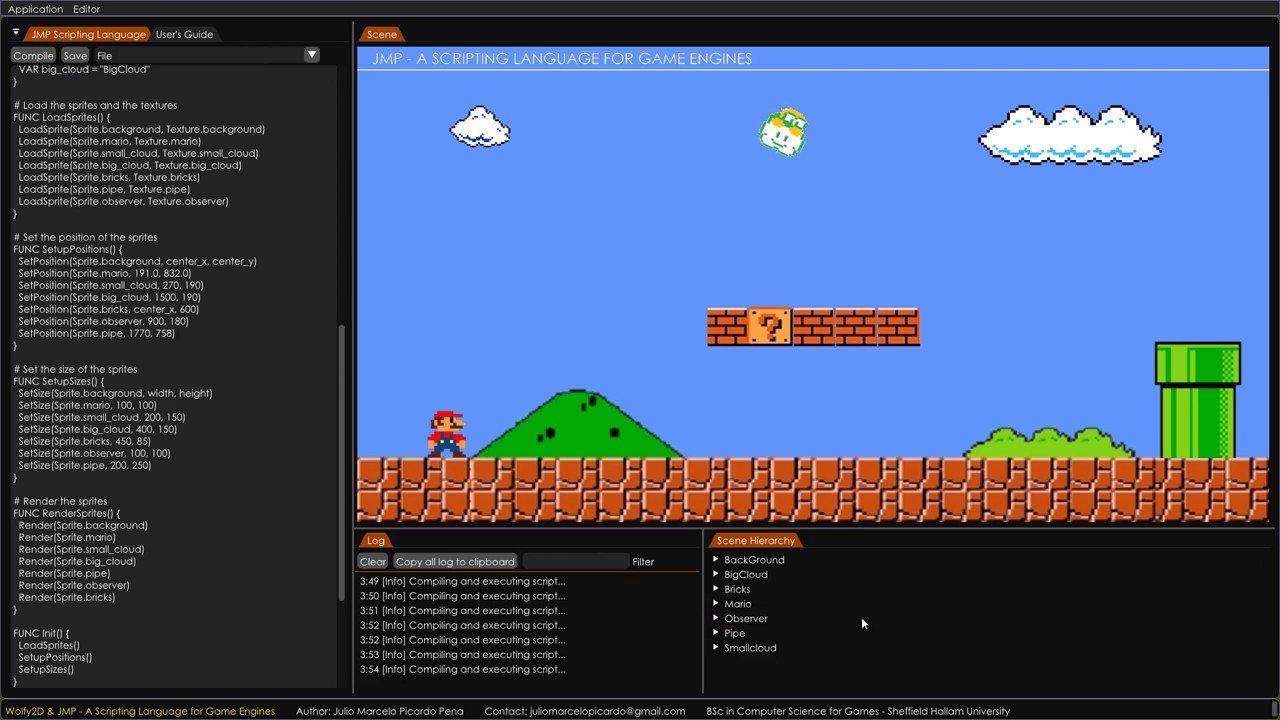Viewport: 1280px width, 720px height.
Task: Select the Observer hierarchy item
Action: coord(746,618)
